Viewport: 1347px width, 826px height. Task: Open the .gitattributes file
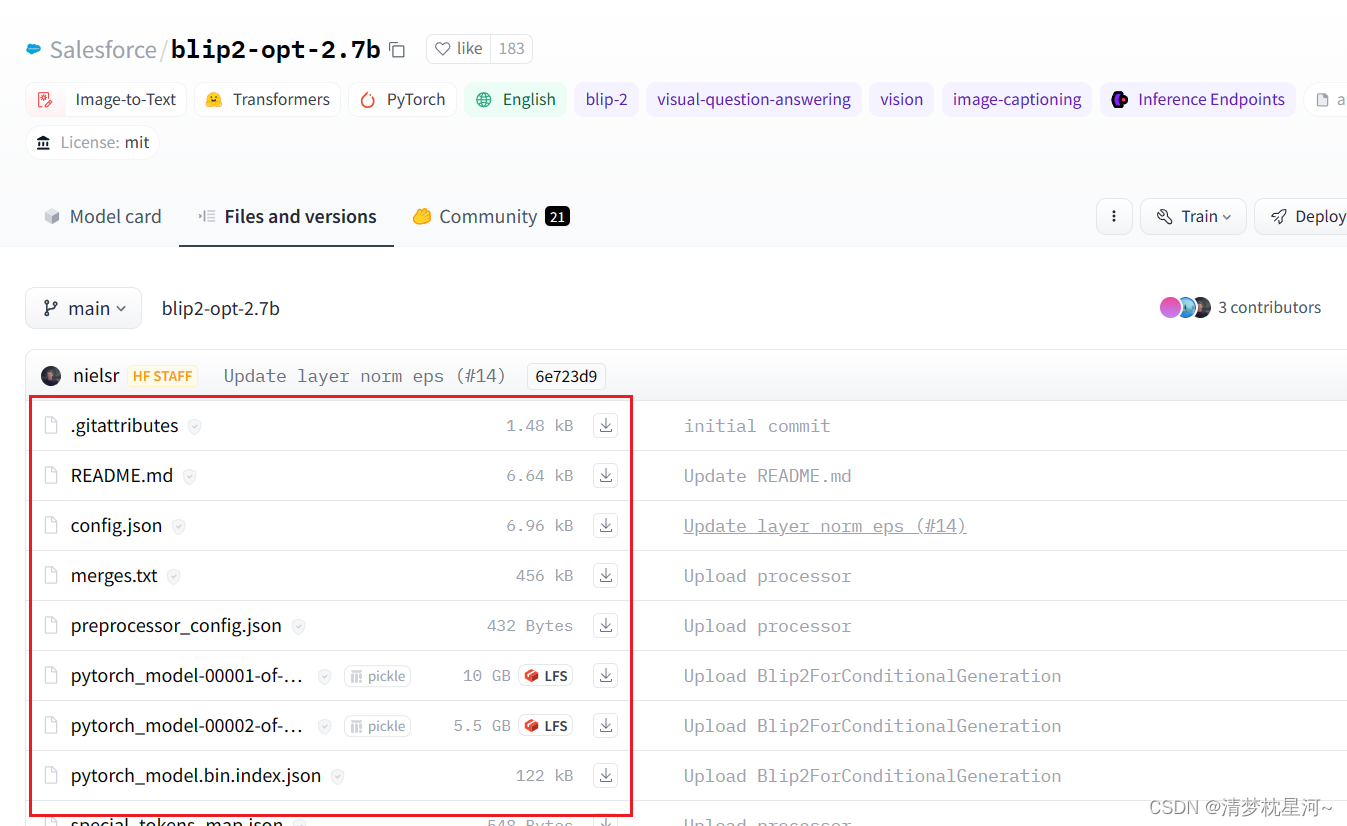[x=124, y=425]
